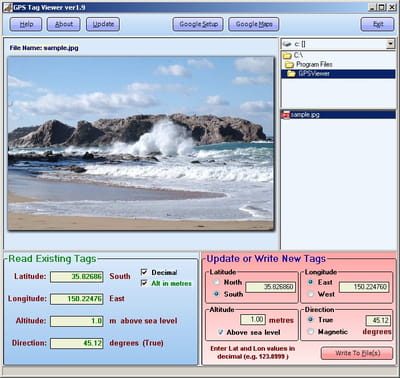Select the C:\ folder icon
Screen dimensions: 400x378
(x=287, y=55)
